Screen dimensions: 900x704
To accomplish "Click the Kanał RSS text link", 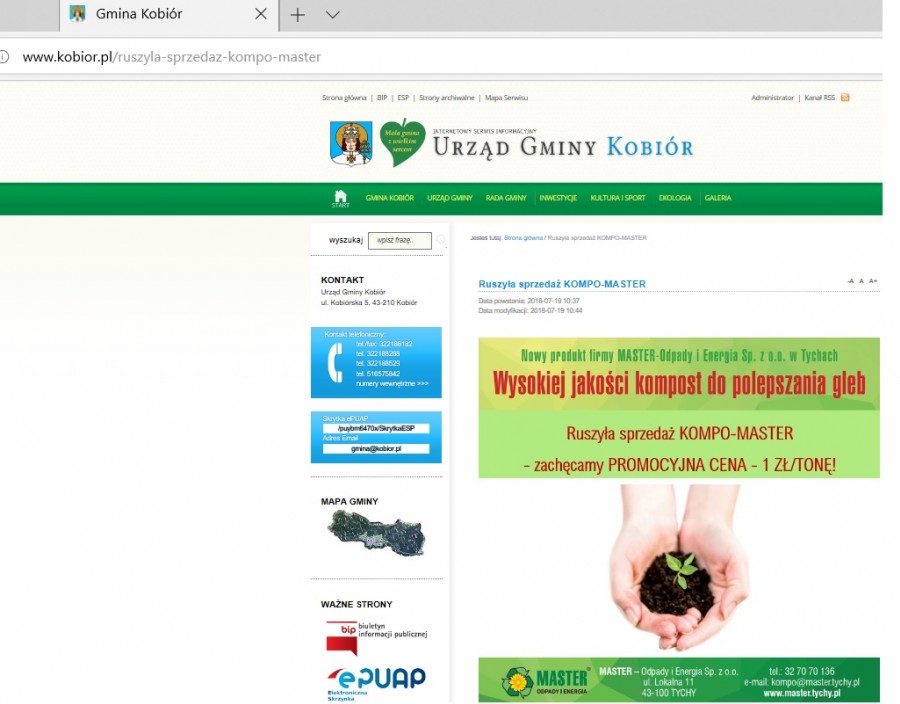I will coord(819,98).
